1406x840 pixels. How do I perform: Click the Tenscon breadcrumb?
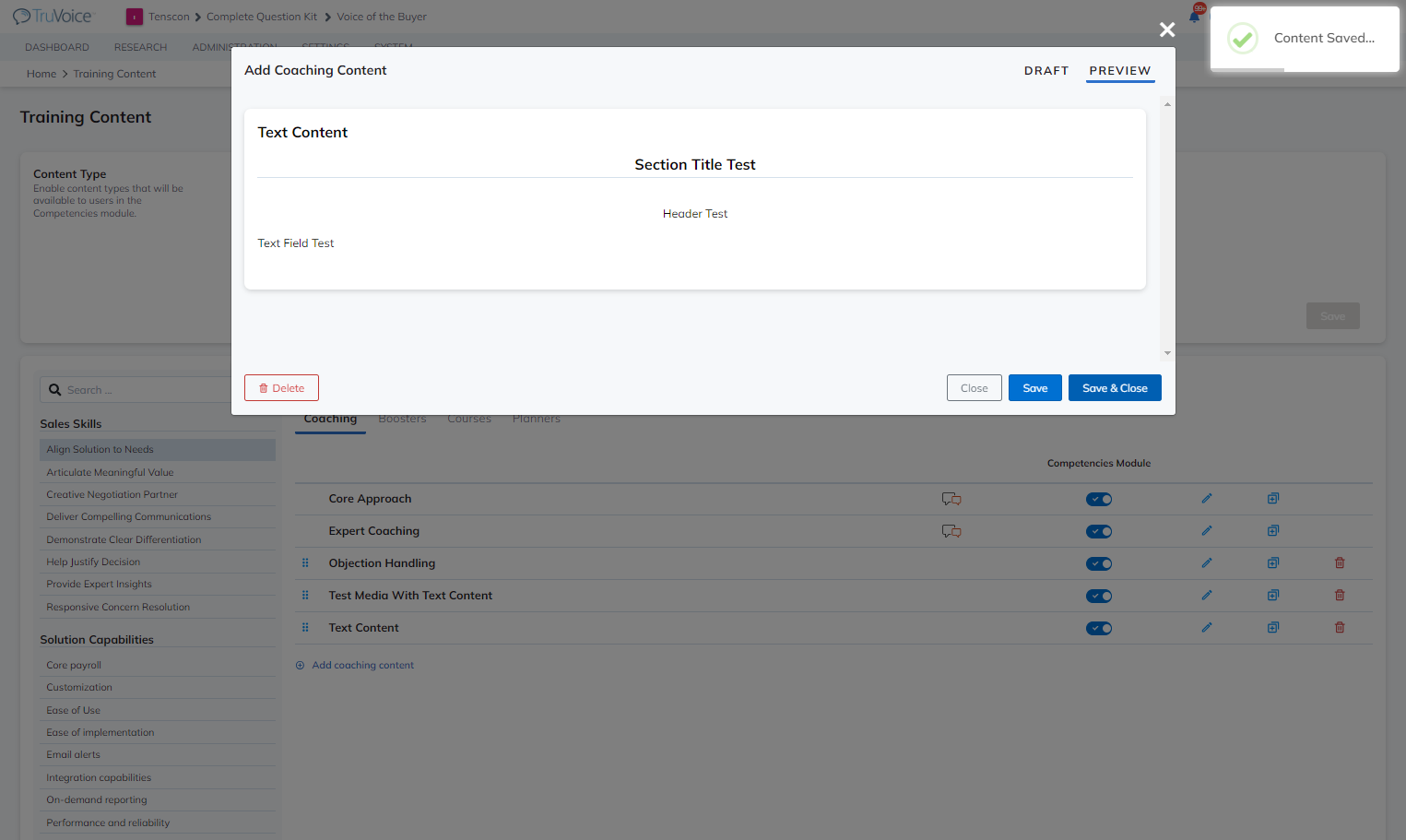pos(169,17)
